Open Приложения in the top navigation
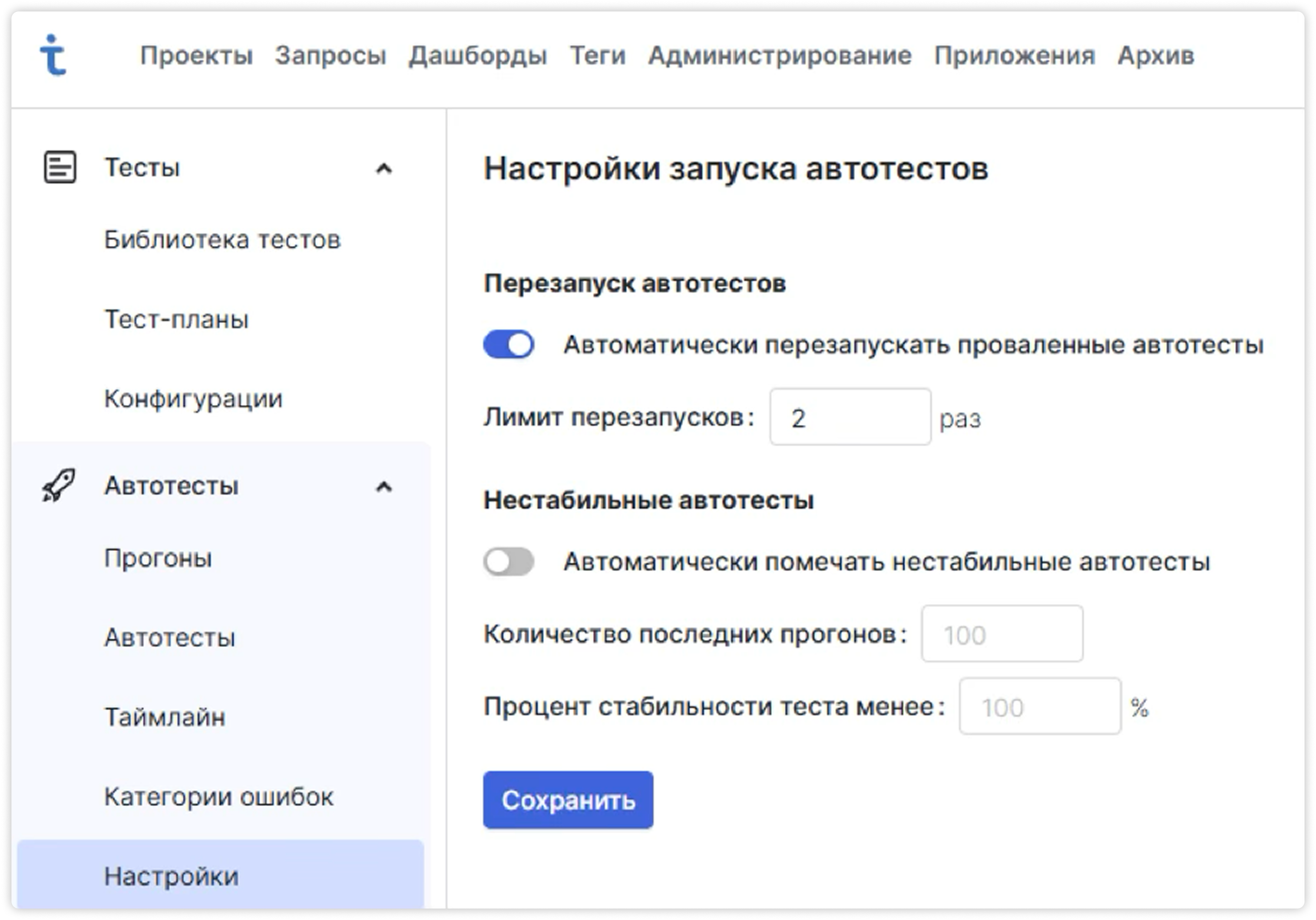Viewport: 1316px width, 920px height. pos(1015,56)
